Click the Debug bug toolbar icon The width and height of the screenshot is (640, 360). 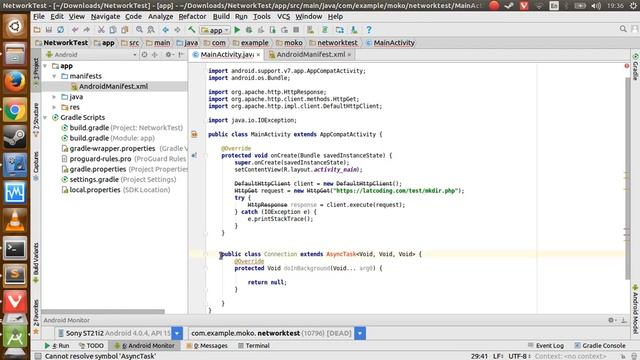(x=249, y=30)
